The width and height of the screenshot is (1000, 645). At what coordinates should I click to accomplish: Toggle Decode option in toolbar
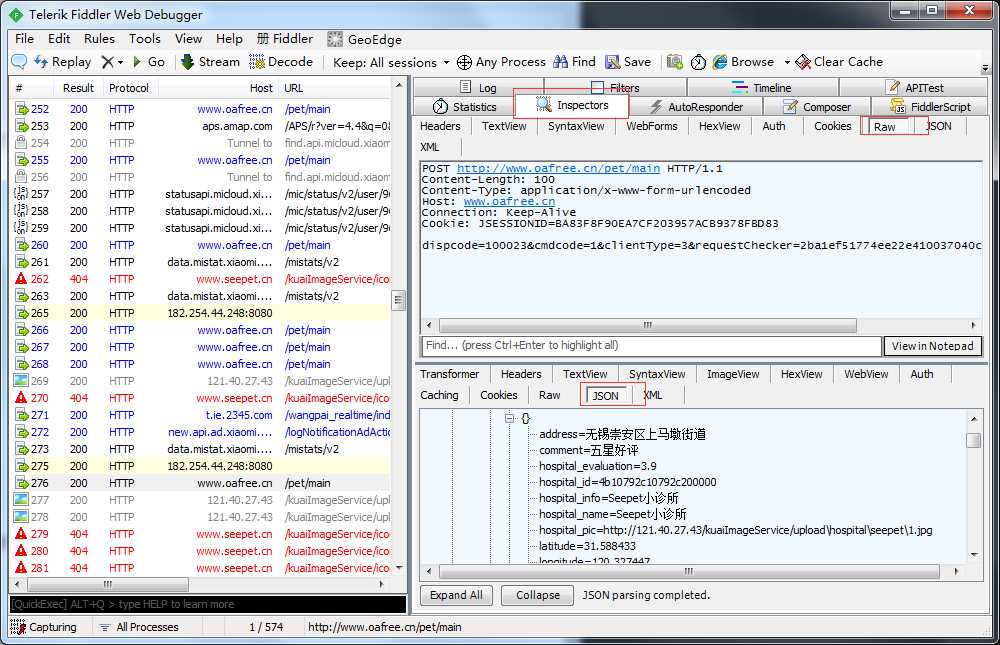tap(281, 62)
